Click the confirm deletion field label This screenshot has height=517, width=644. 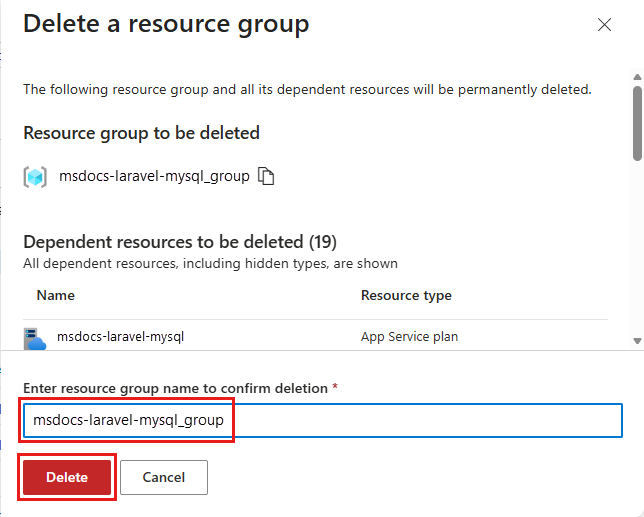coord(175,388)
